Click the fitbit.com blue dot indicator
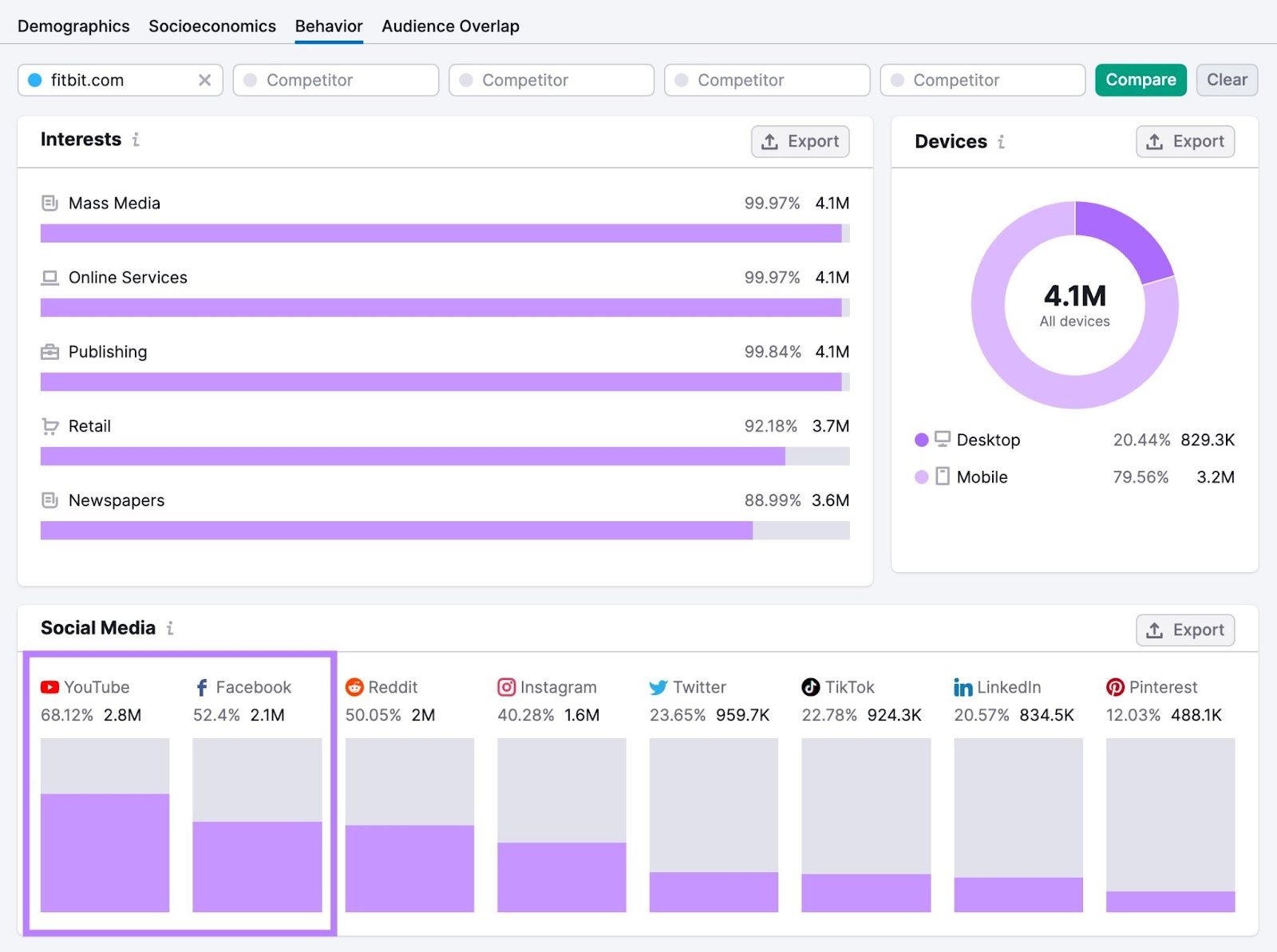Screen dimensions: 1277x952 click(35, 80)
